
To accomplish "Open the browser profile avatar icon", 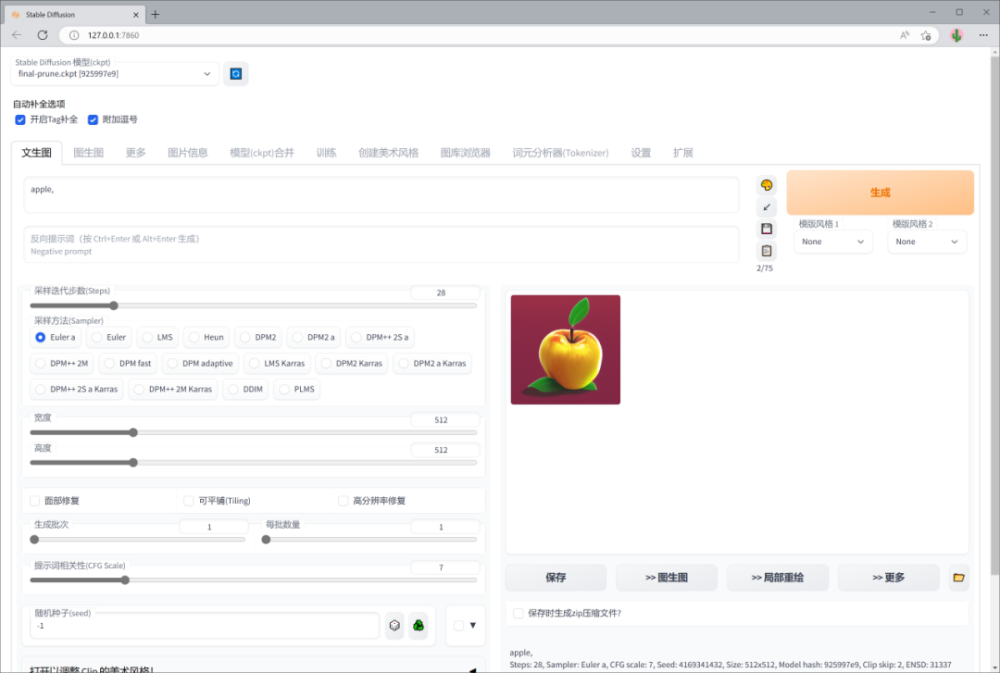I will pyautogui.click(x=956, y=35).
